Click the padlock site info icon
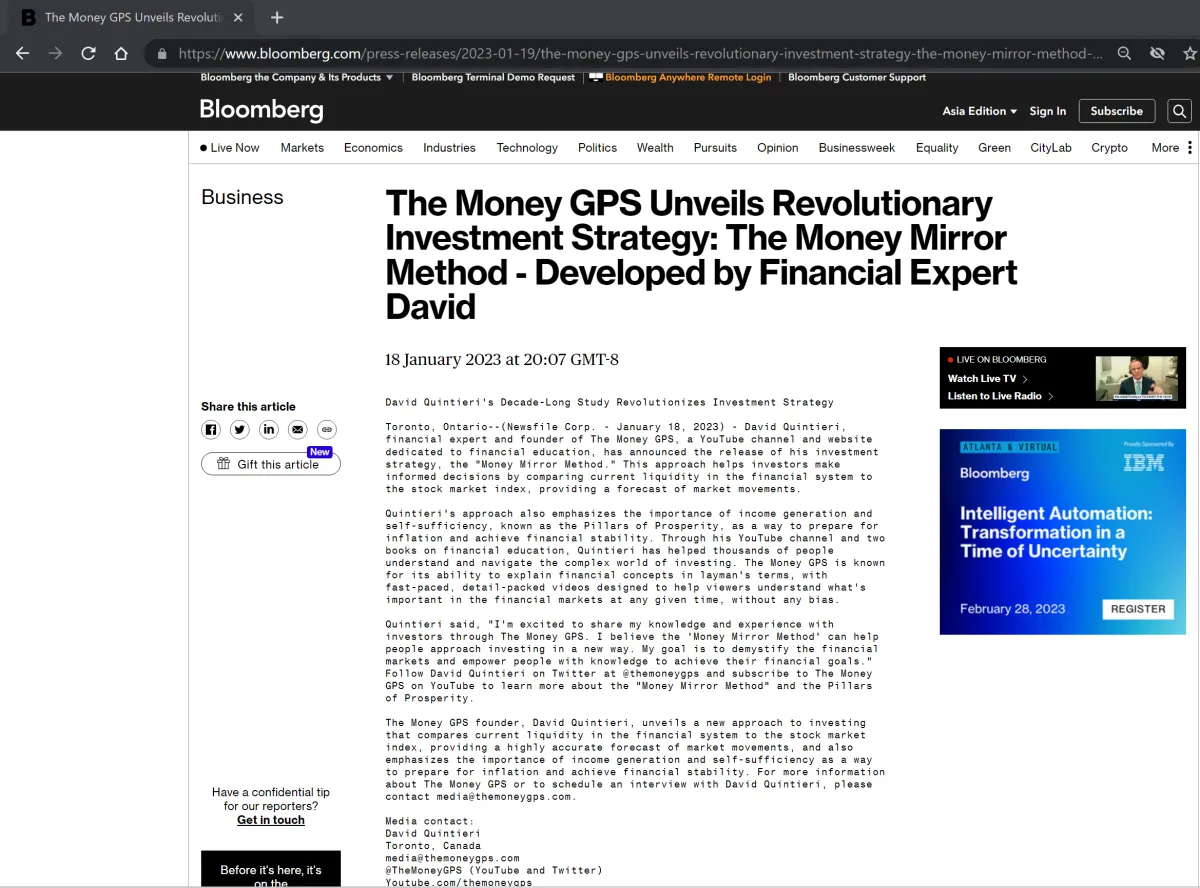 click(x=162, y=54)
